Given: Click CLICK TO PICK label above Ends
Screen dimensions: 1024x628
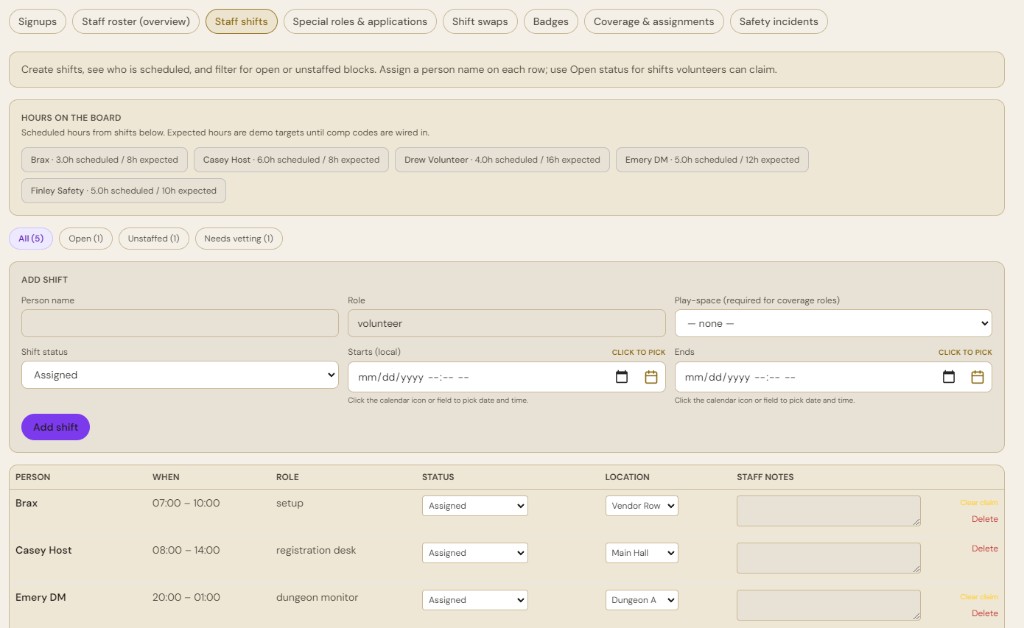Looking at the screenshot, I should 965,352.
